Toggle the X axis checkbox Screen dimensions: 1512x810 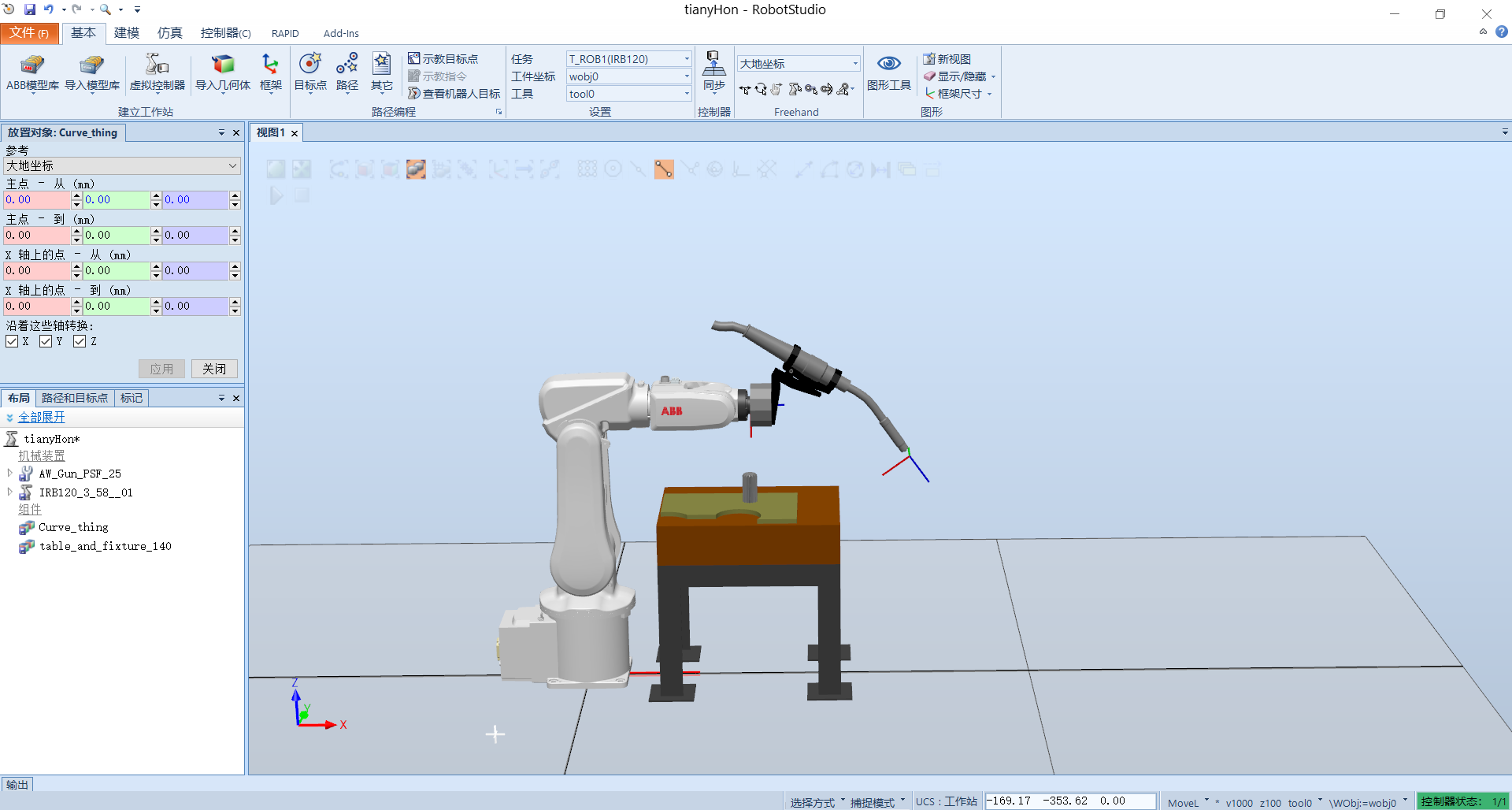coord(12,341)
